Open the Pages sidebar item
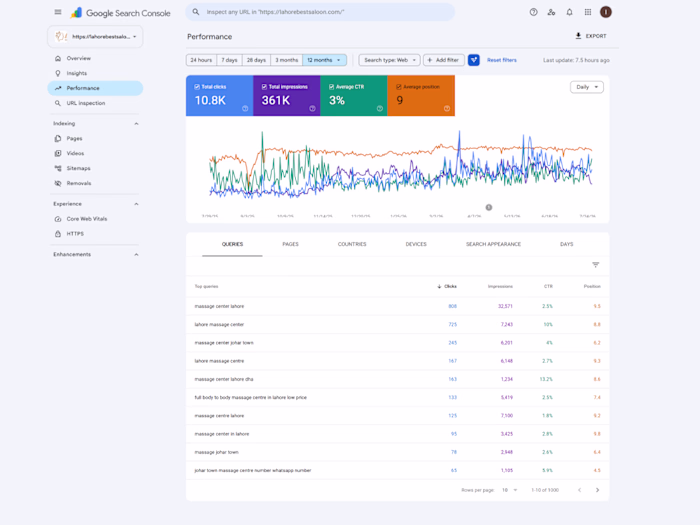700x525 pixels. tap(95, 138)
